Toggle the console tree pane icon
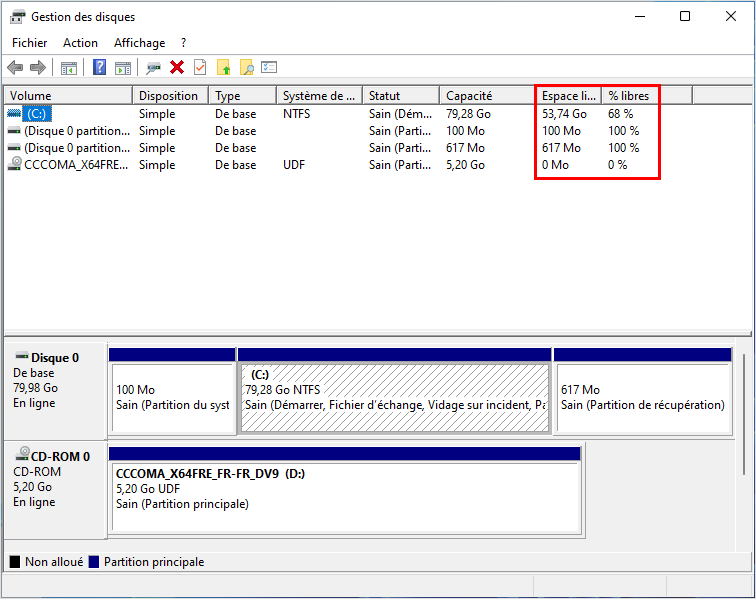This screenshot has height=599, width=756. coord(69,68)
